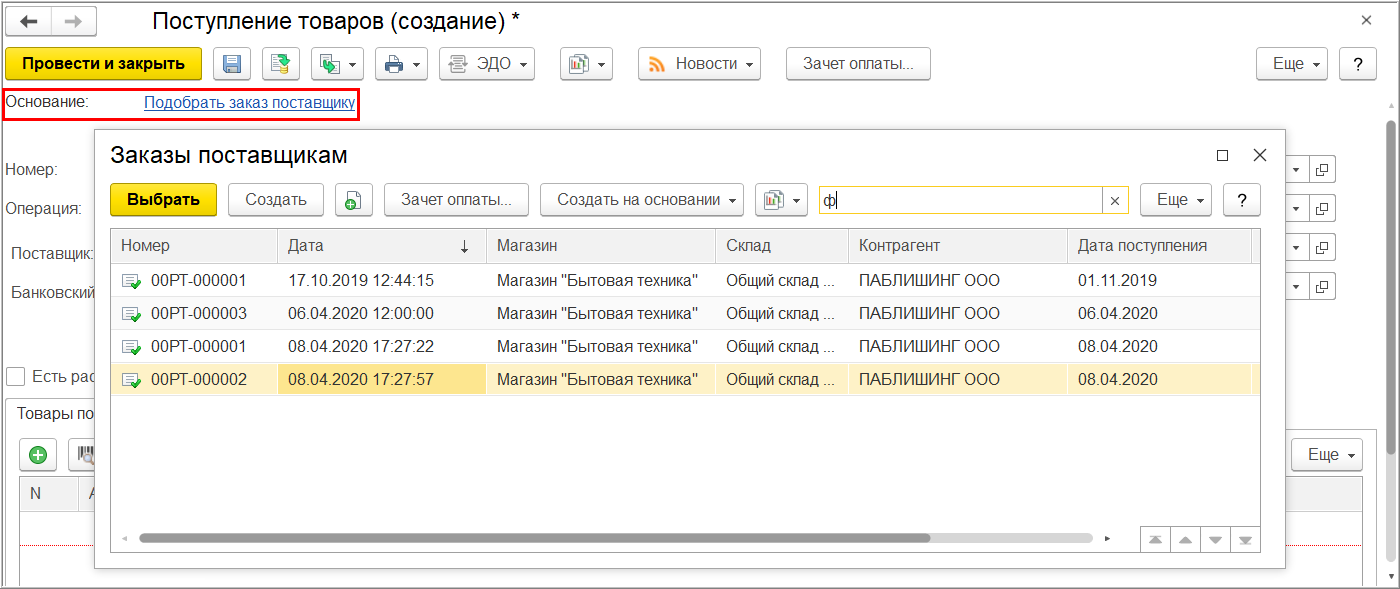Open the 'Еще' menu in orders dialog
1400x589 pixels.
tap(1176, 200)
